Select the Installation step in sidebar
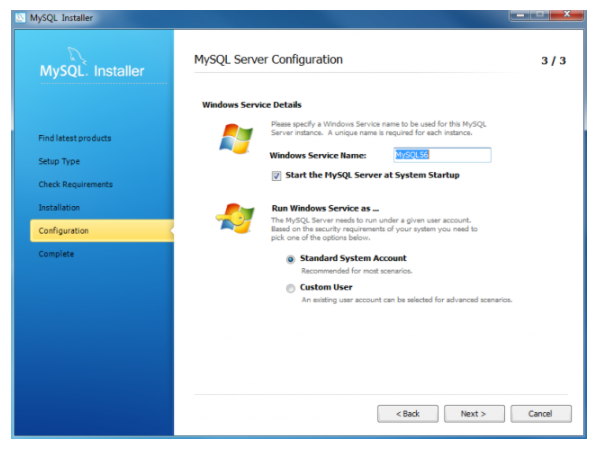This screenshot has width=600, height=457. pyautogui.click(x=59, y=207)
